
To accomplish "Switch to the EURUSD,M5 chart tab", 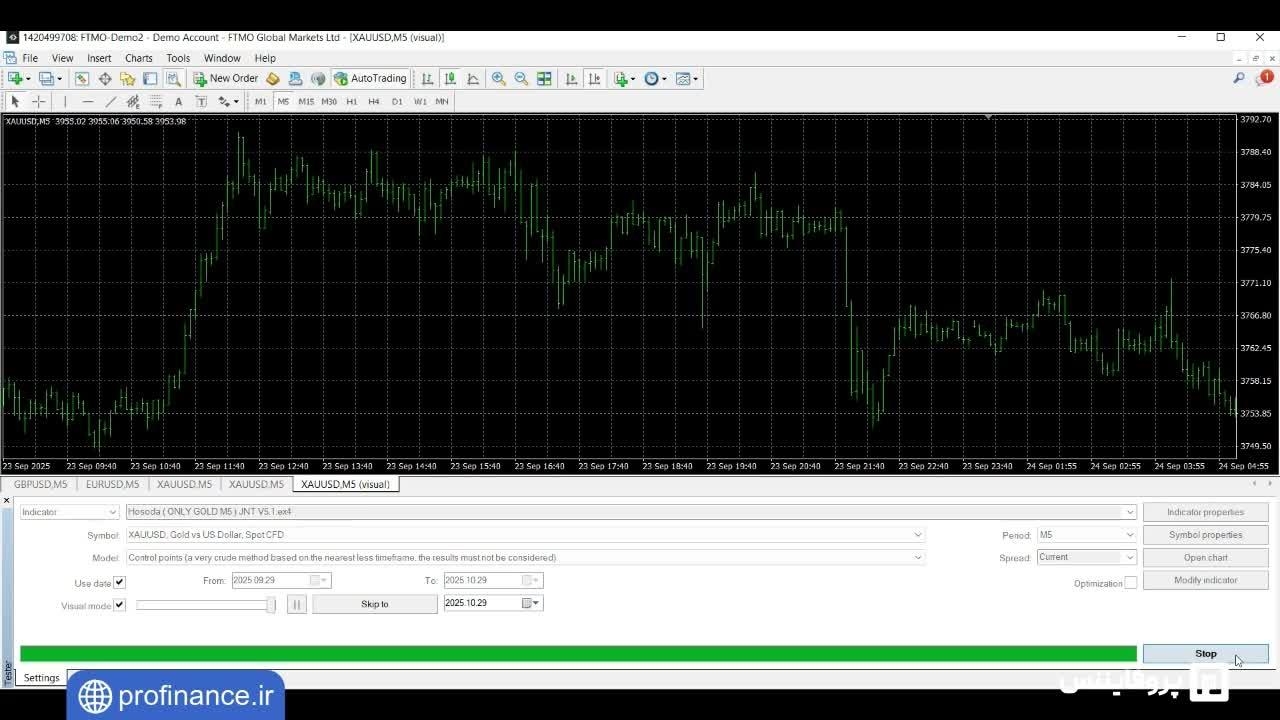I will (112, 484).
